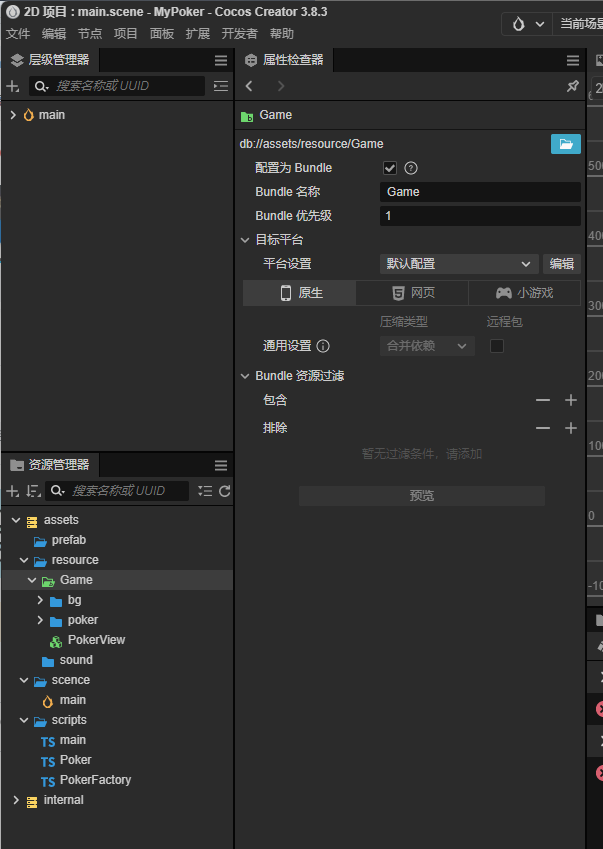Viewport: 603px width, 849px height.
Task: Toggle 远程包 checkbox for 通用设置
Action: [497, 346]
